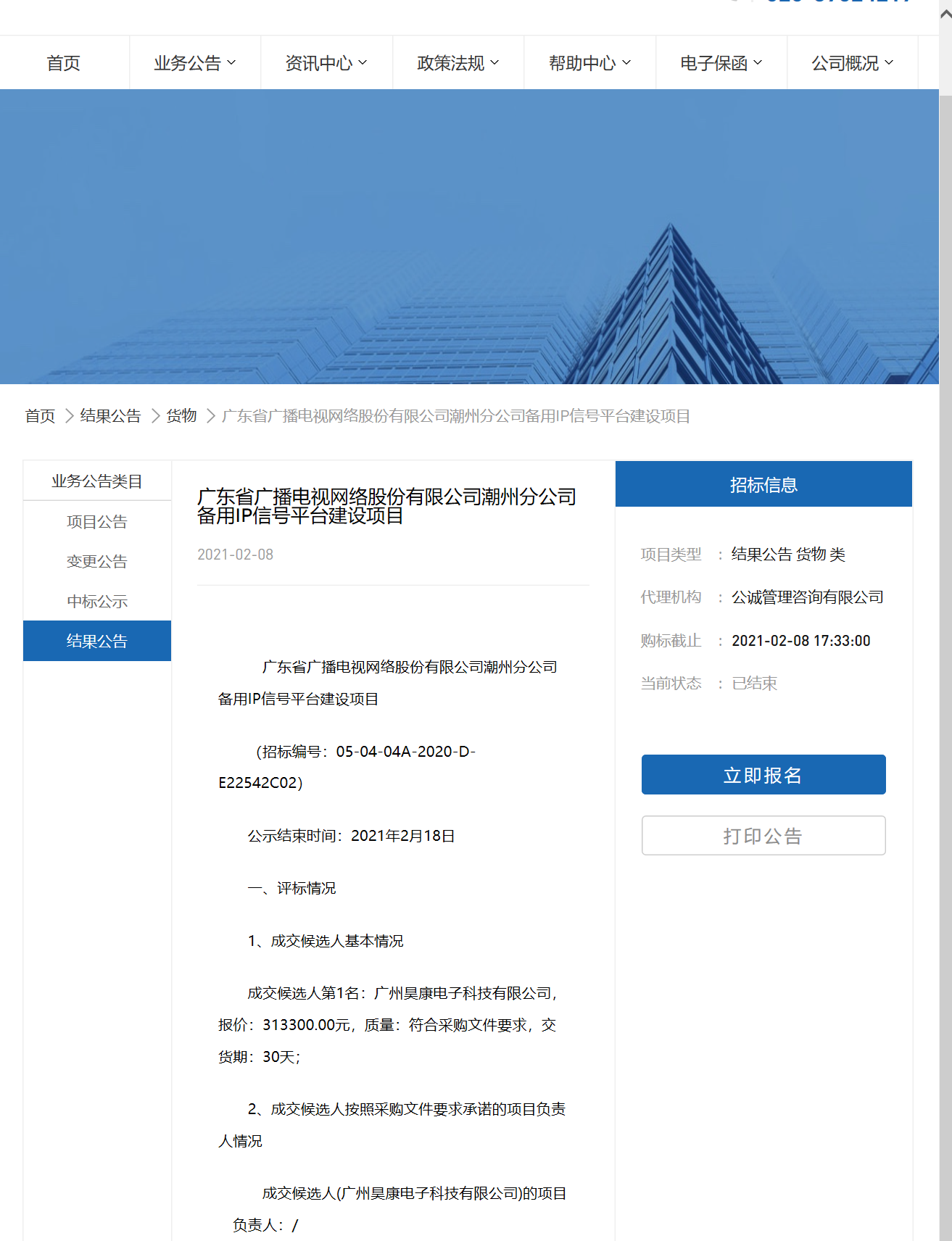The image size is (952, 1241).
Task: Expand the 资讯中心 dropdown menu
Action: click(x=326, y=63)
